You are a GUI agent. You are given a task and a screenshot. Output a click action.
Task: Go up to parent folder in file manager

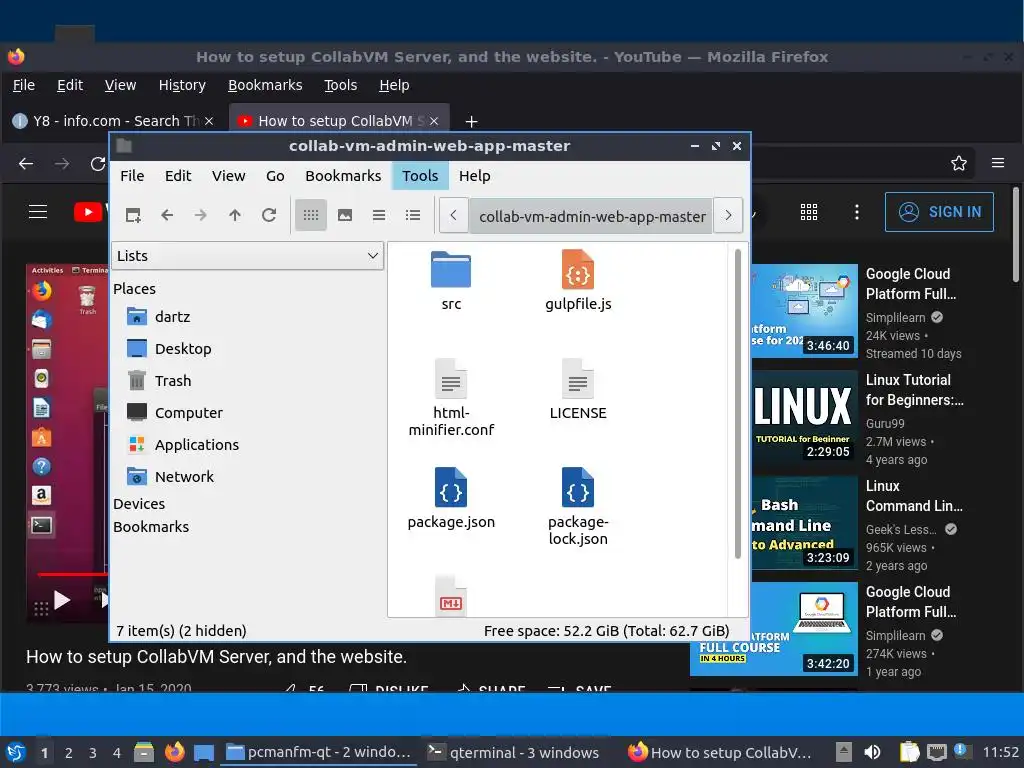coord(234,215)
